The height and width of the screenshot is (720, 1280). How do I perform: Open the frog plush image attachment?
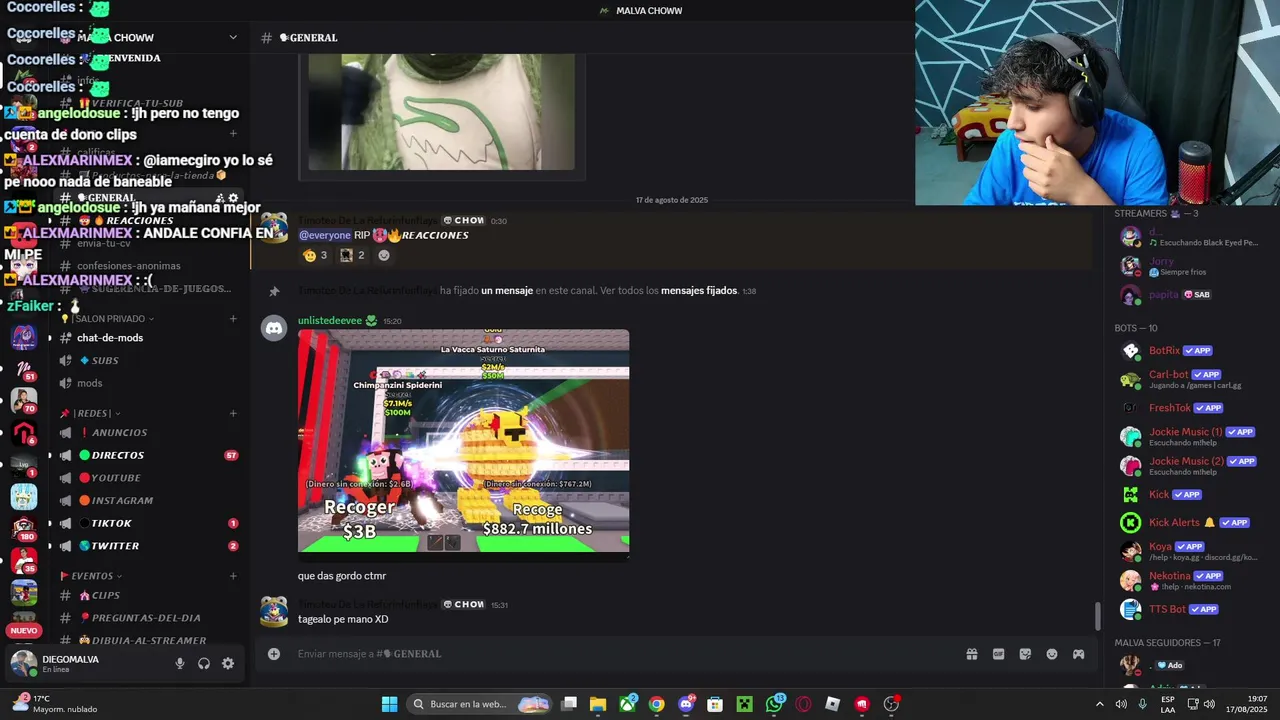pyautogui.click(x=441, y=112)
